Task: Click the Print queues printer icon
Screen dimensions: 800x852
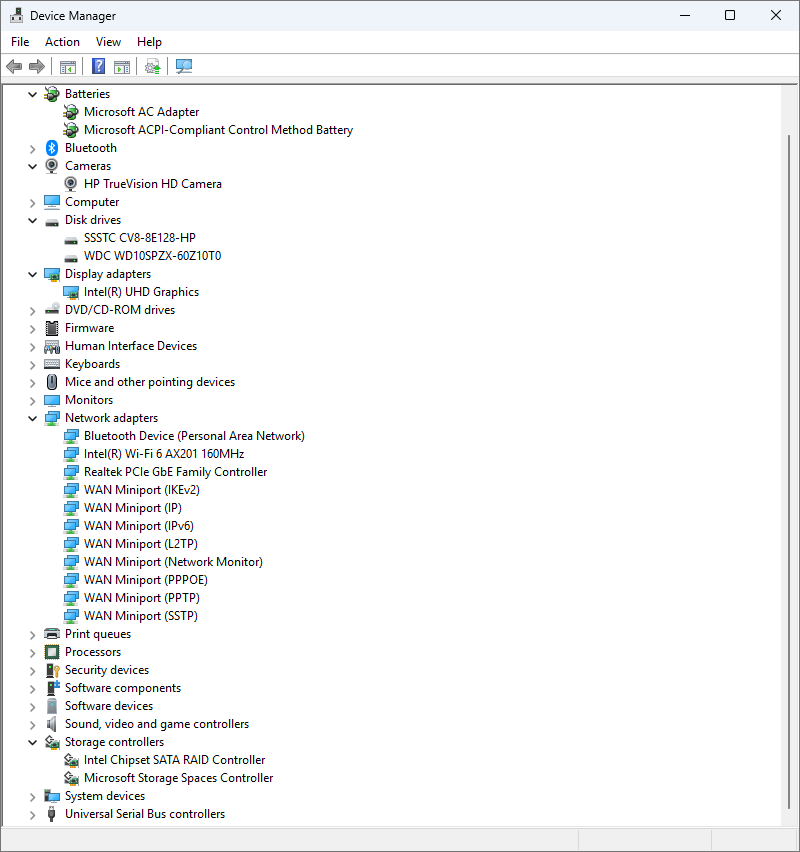Action: click(x=52, y=634)
